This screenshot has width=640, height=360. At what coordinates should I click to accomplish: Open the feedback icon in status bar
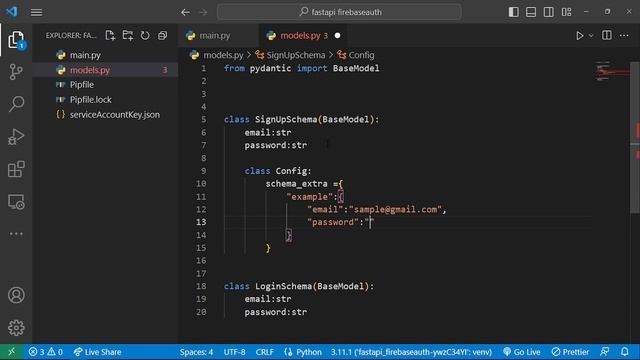pyautogui.click(x=604, y=351)
